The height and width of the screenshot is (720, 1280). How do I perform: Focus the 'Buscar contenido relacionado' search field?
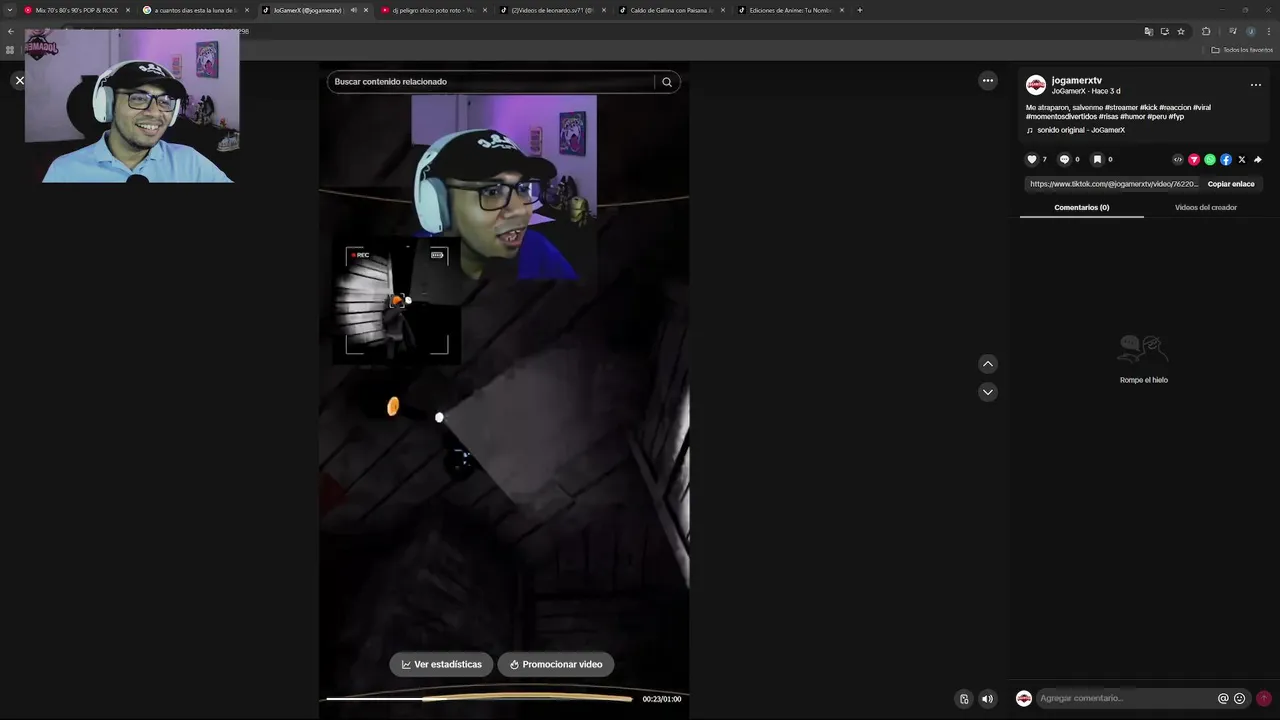tap(492, 82)
